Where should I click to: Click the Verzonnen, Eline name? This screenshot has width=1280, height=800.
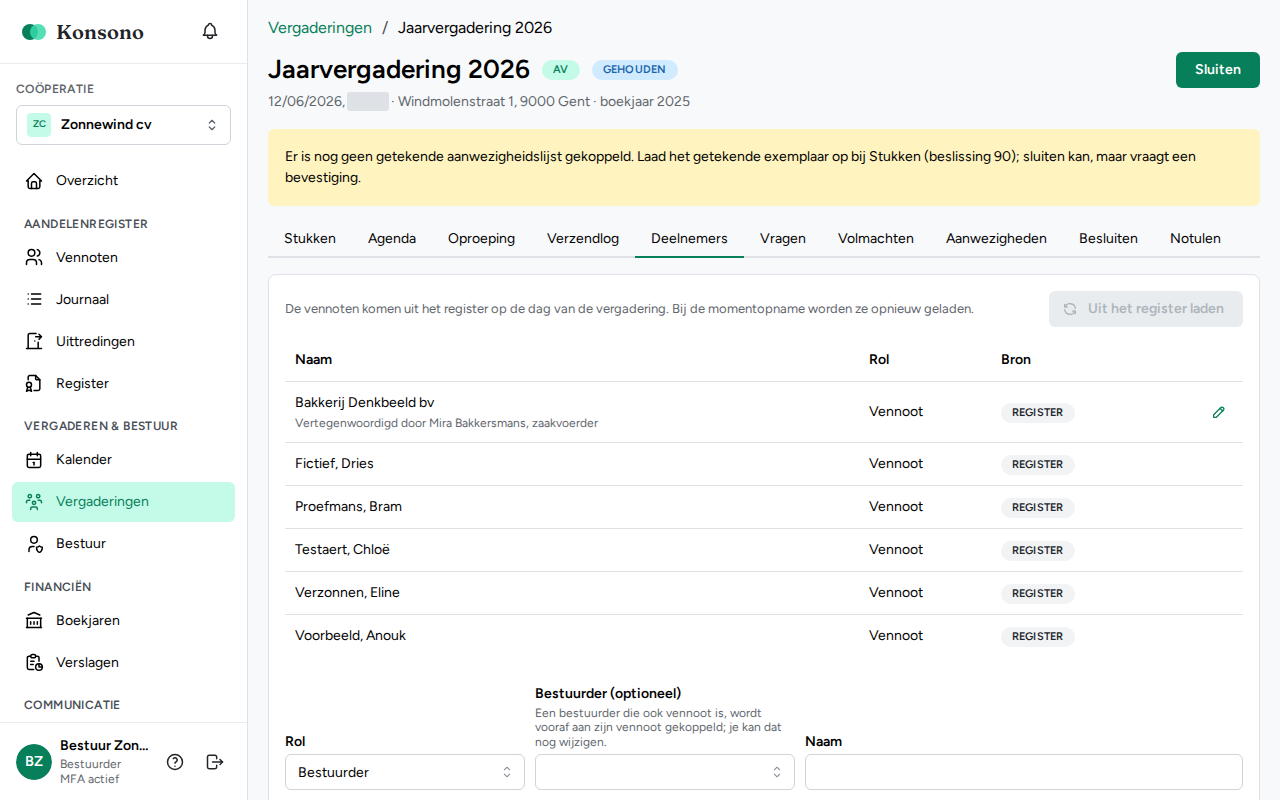(347, 593)
